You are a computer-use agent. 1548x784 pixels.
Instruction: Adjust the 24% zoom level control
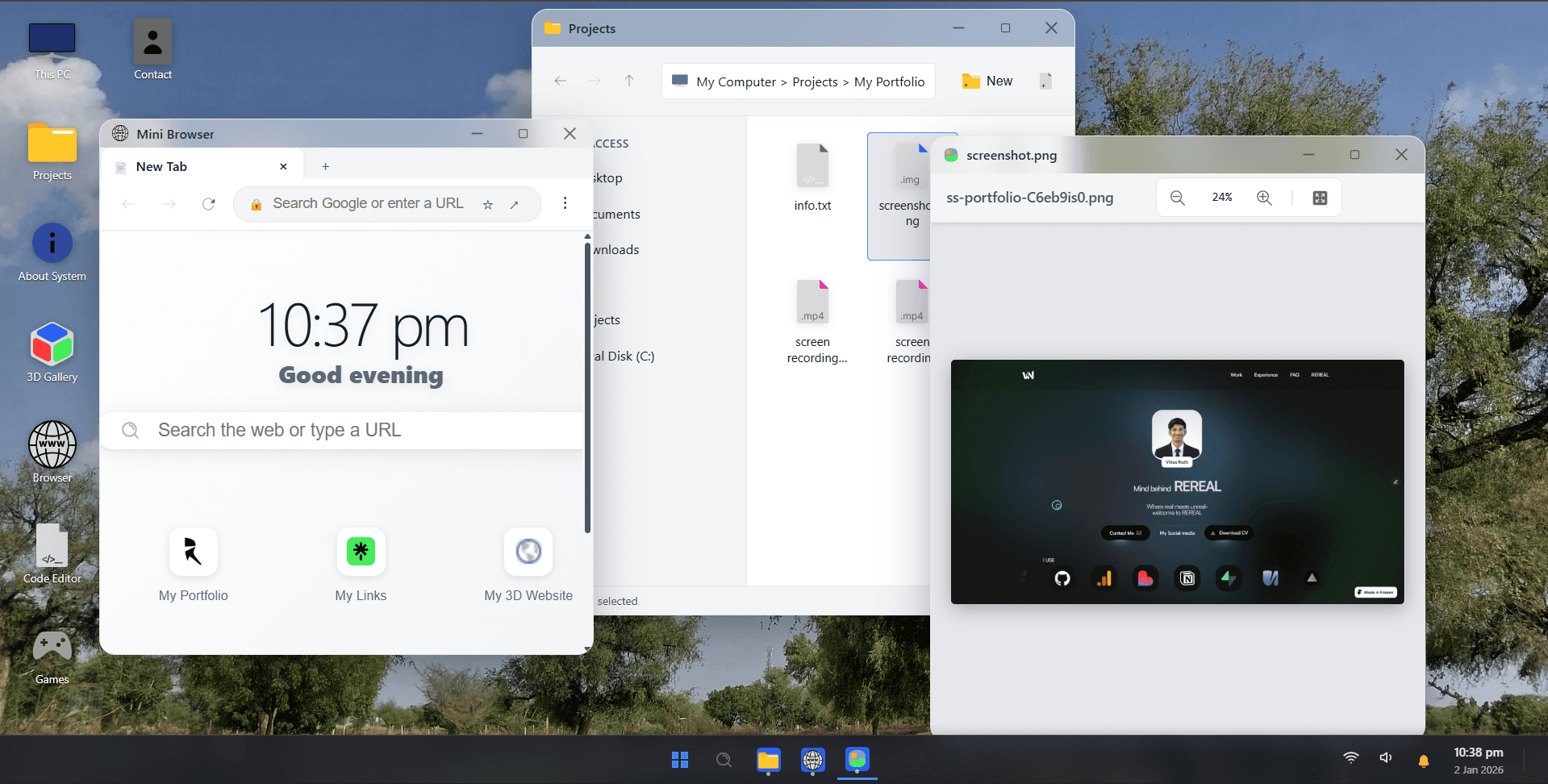coord(1221,197)
